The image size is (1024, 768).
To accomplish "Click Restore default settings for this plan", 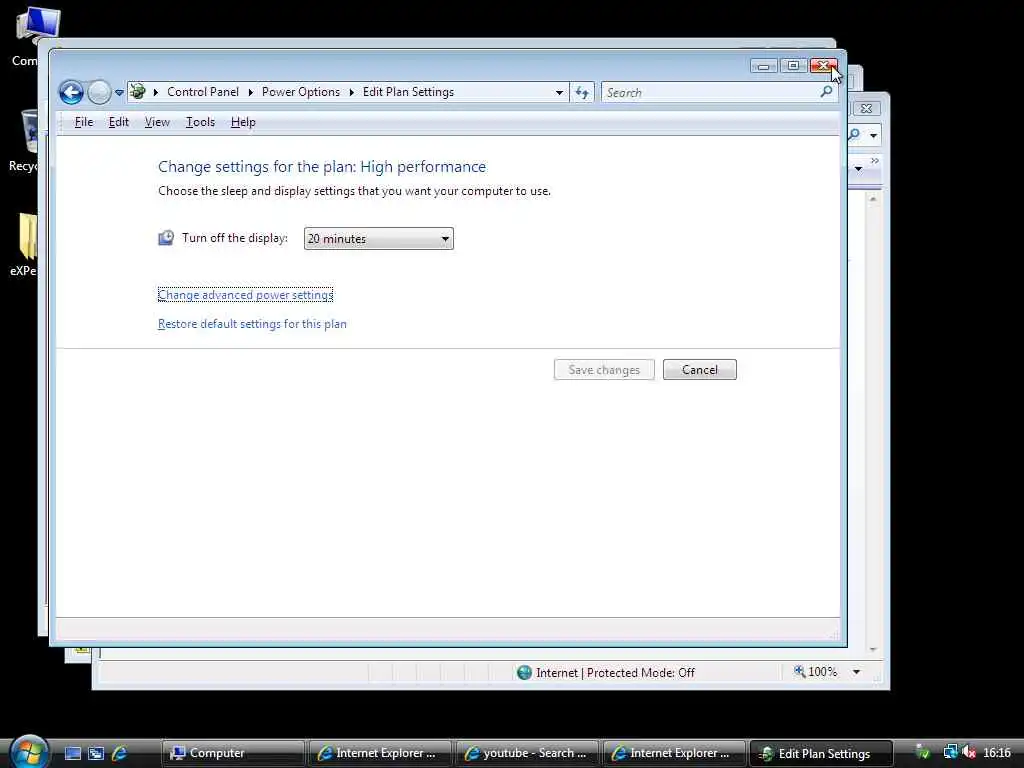I will tap(252, 324).
